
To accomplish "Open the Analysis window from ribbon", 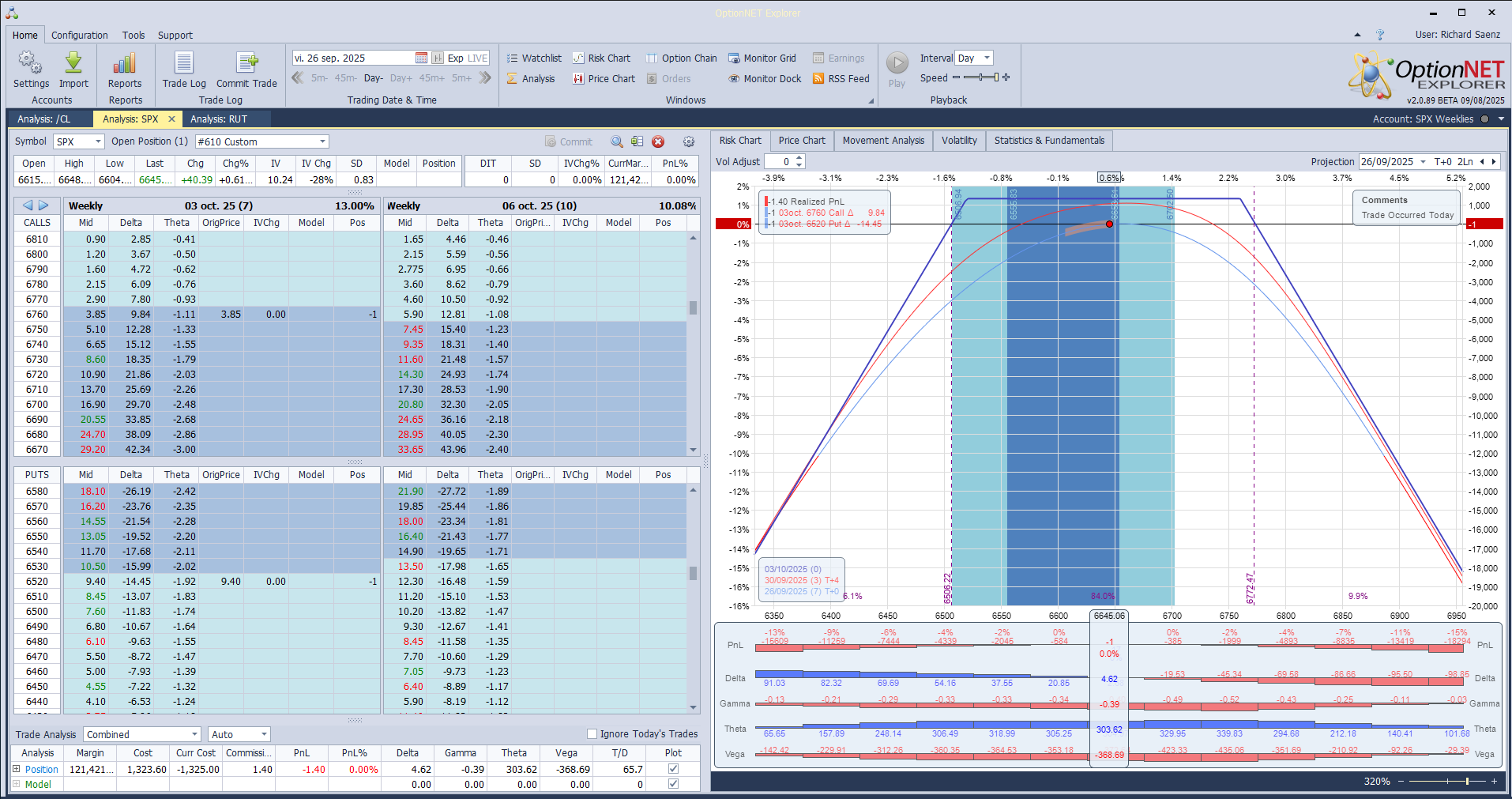I will [x=531, y=78].
